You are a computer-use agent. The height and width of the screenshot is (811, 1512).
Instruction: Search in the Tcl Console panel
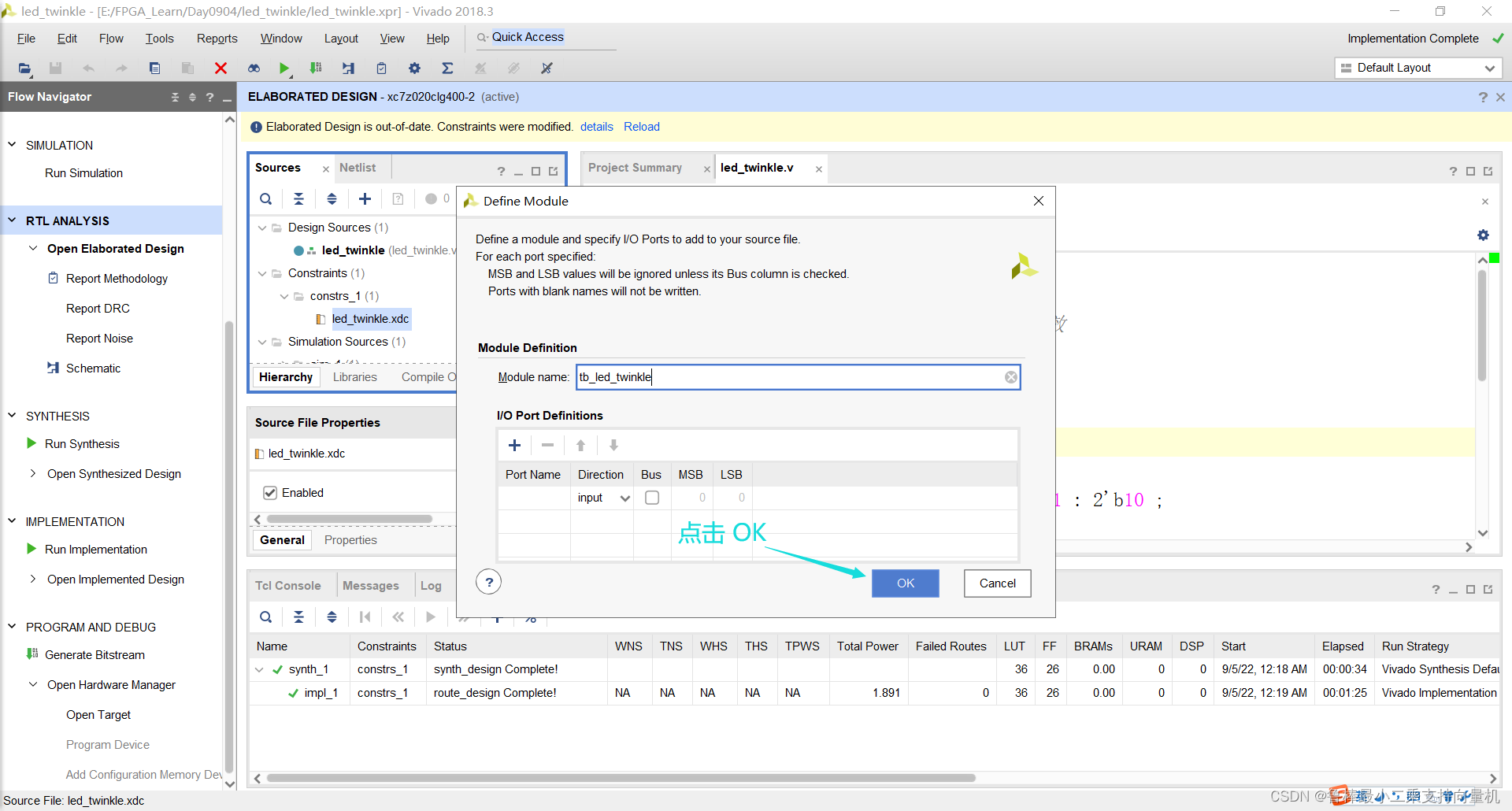pyautogui.click(x=266, y=617)
